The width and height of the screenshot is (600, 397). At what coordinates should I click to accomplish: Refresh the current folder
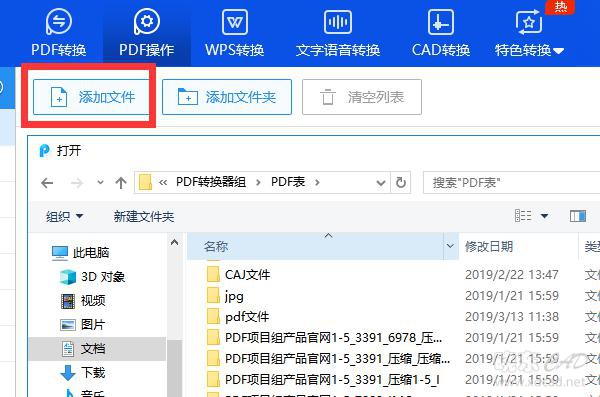coord(401,183)
